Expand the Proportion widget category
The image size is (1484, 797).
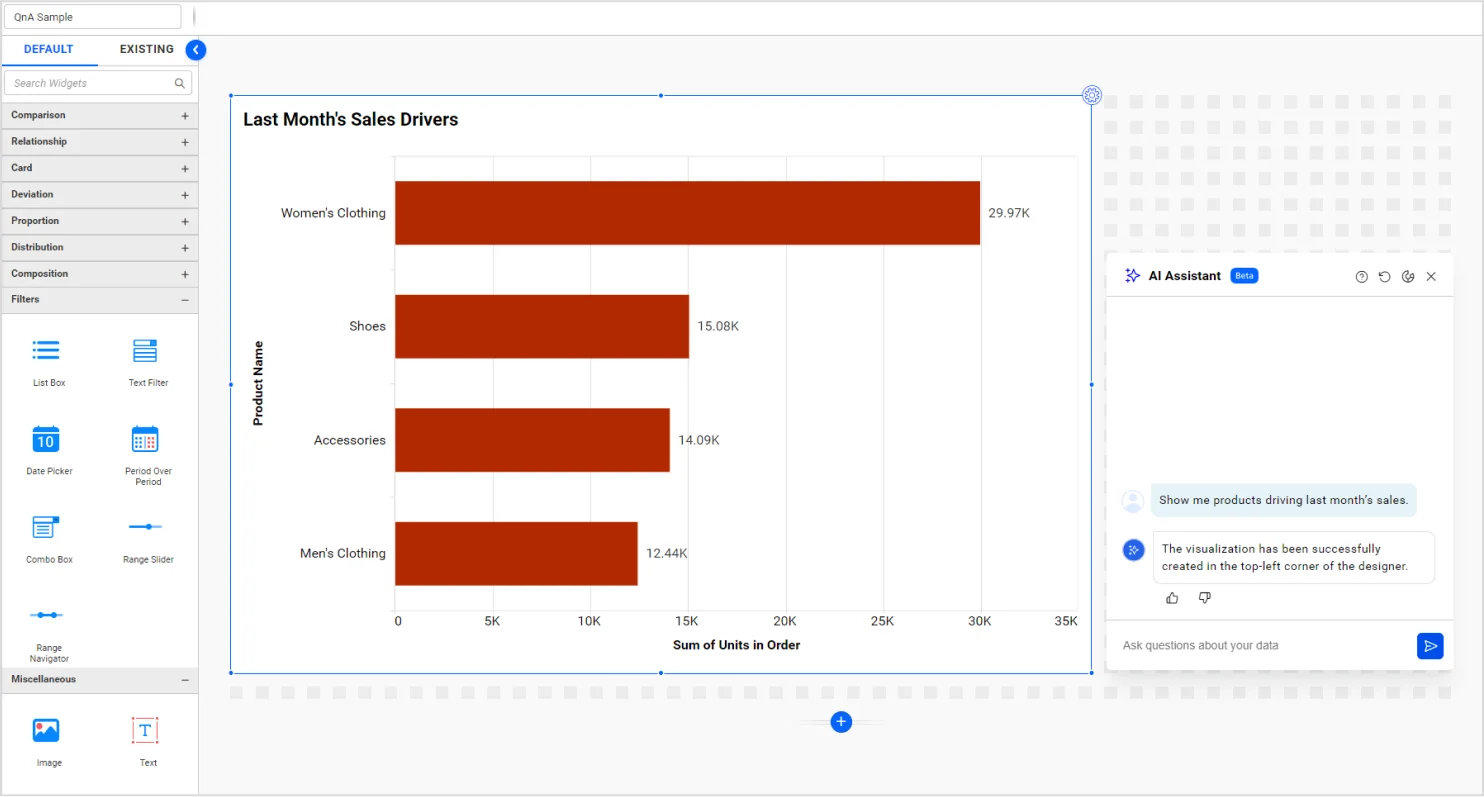185,222
